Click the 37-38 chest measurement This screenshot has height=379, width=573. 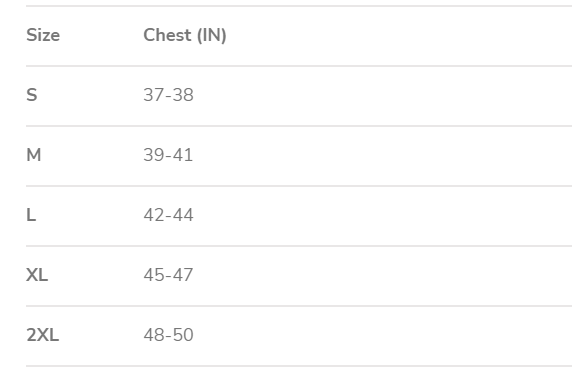(168, 95)
